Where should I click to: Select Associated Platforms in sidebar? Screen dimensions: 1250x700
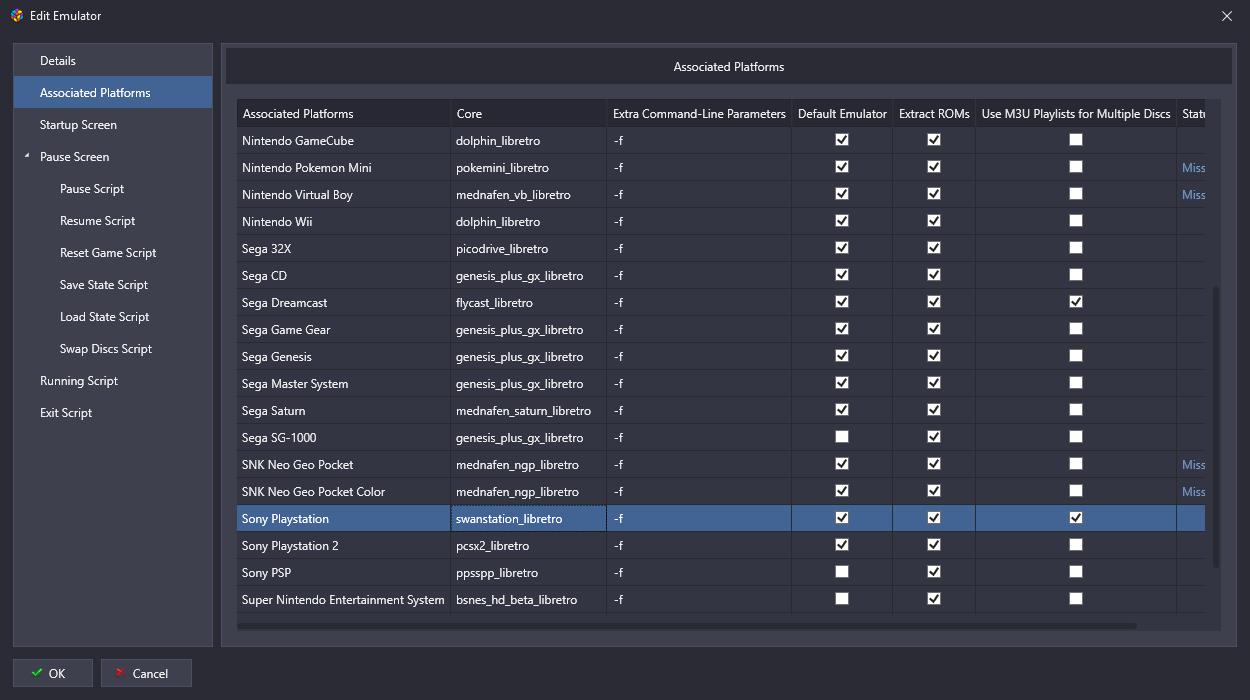(x=113, y=93)
